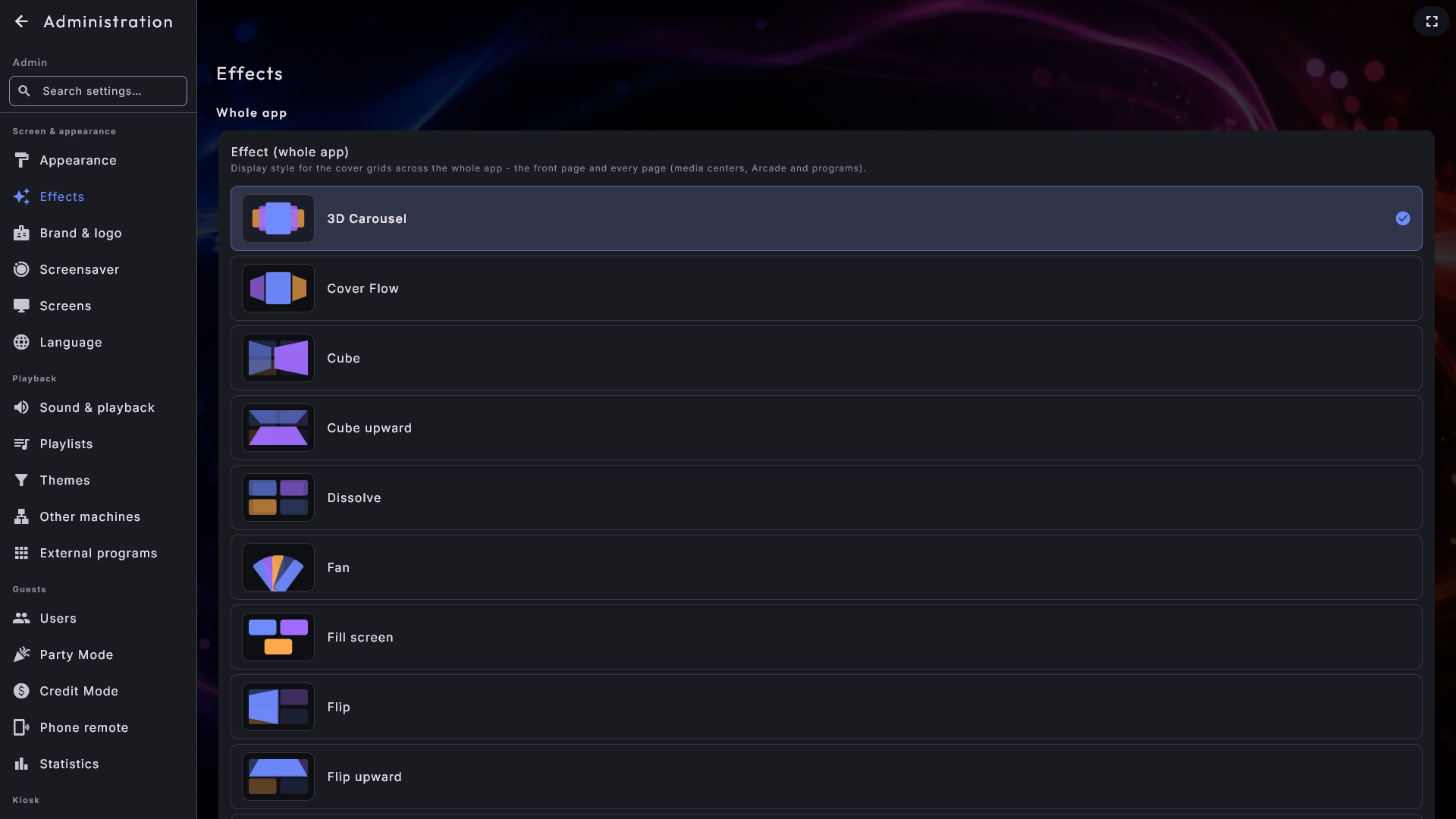The image size is (1456, 819).
Task: Select the Dissolve effect option
Action: 826,497
